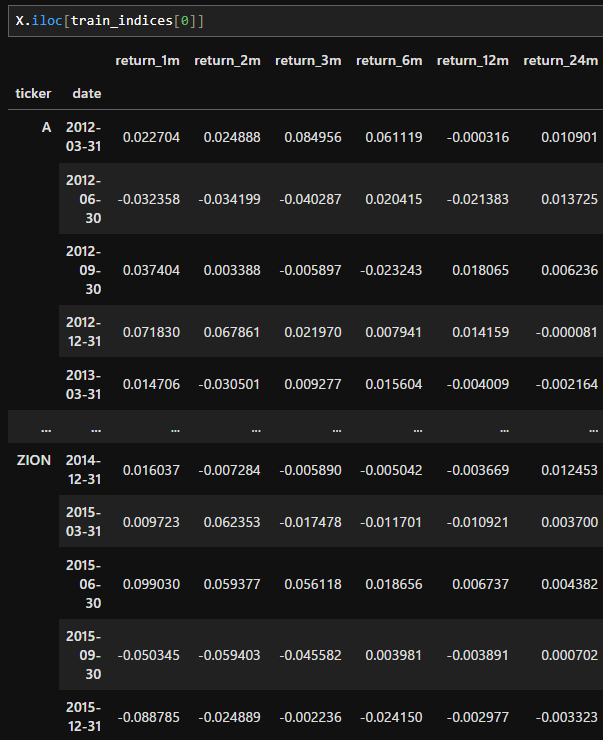Image resolution: width=603 pixels, height=740 pixels.
Task: Click the return_2m column header
Action: [227, 60]
